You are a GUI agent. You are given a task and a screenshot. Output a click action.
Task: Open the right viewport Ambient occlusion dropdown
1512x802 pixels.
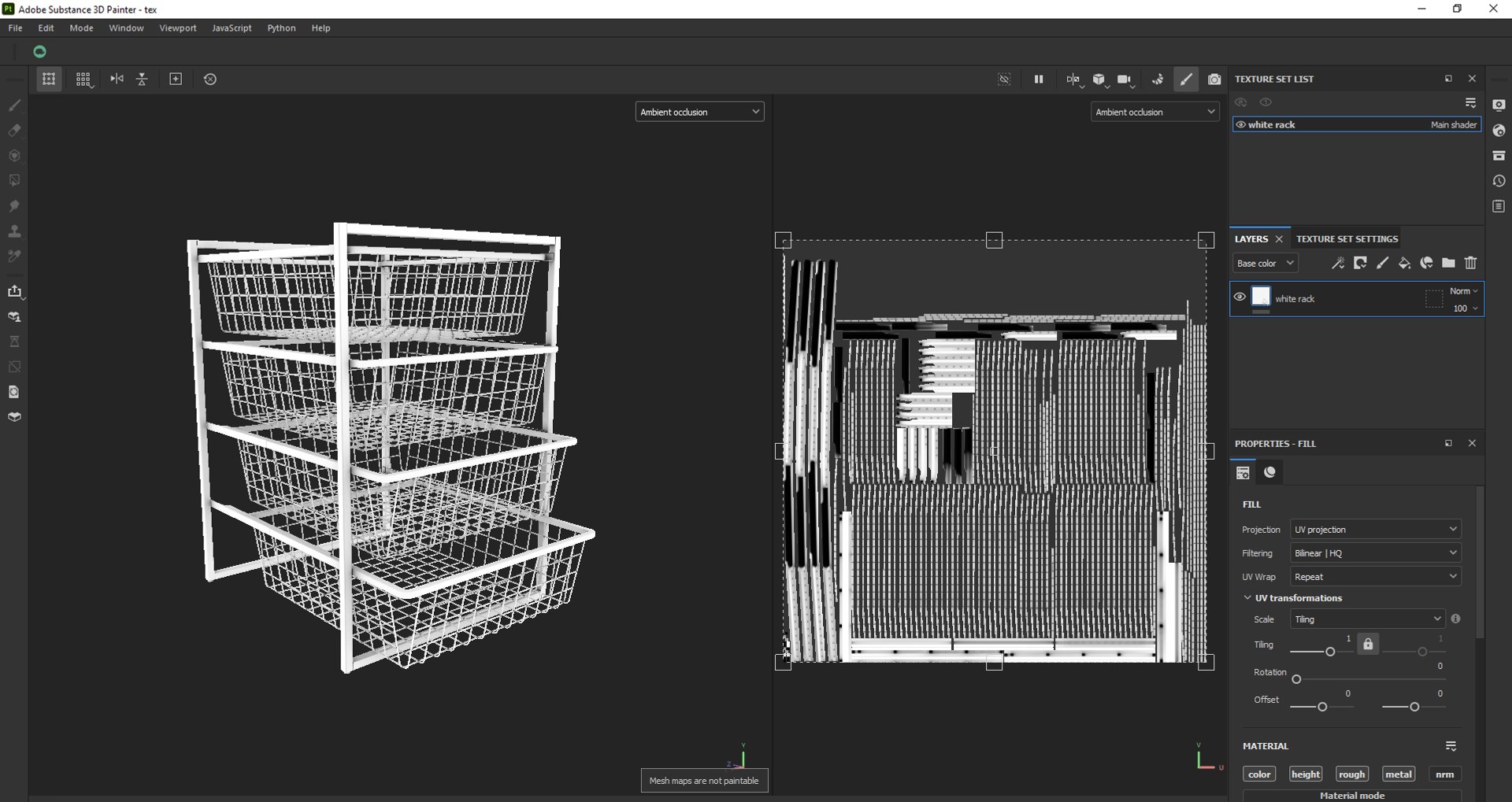1154,112
